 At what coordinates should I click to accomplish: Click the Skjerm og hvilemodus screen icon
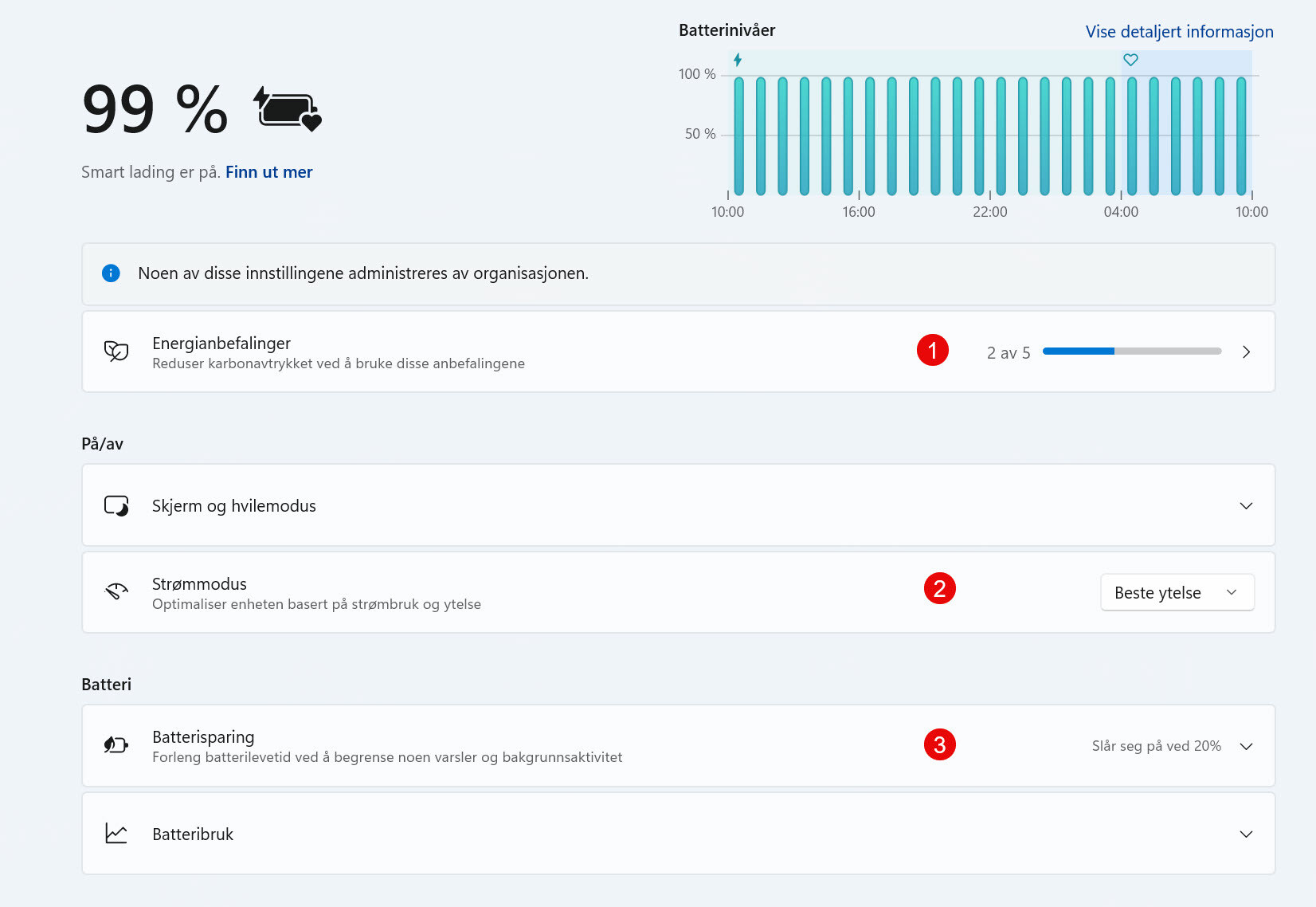click(116, 506)
